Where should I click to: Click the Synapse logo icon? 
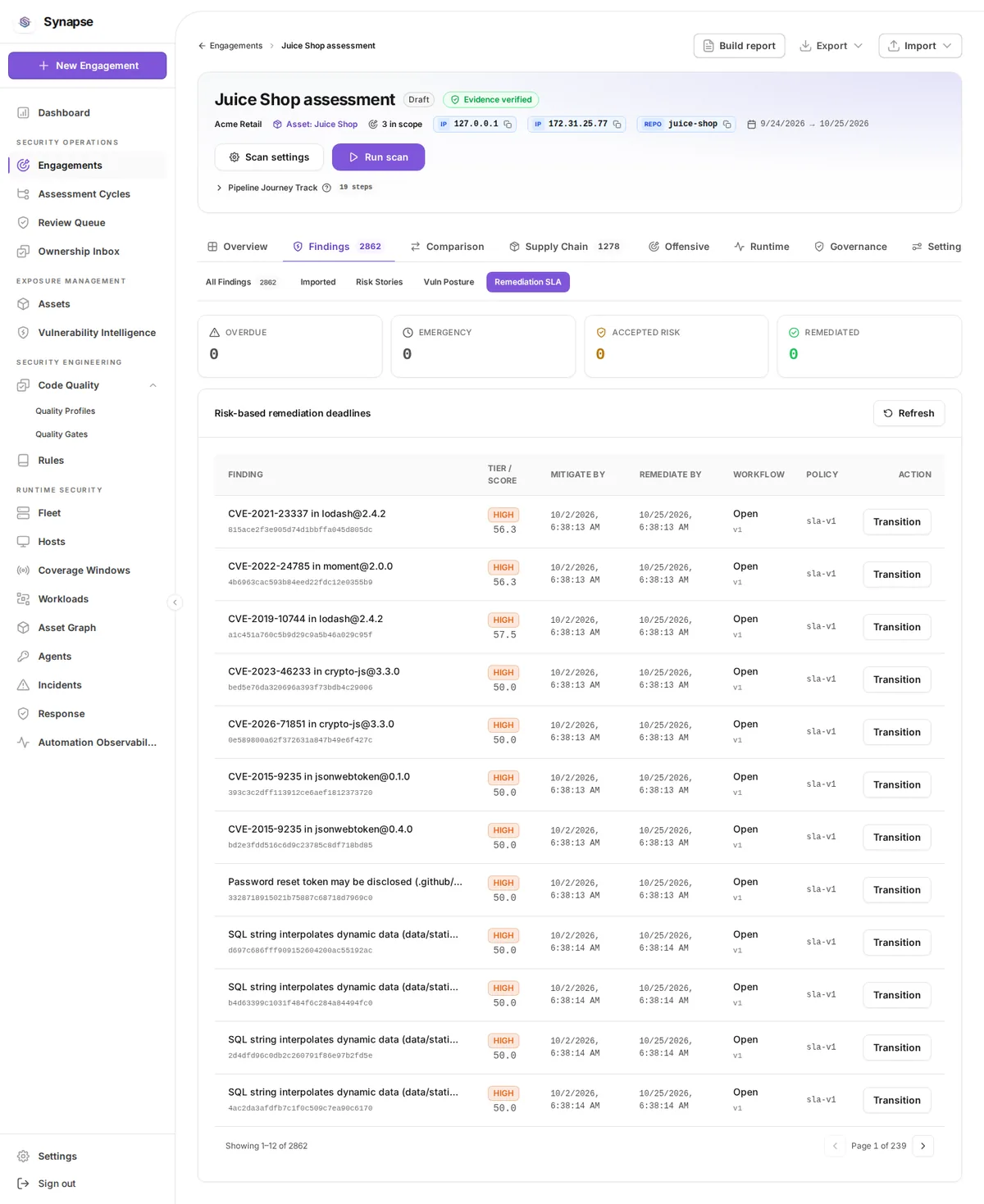[25, 22]
